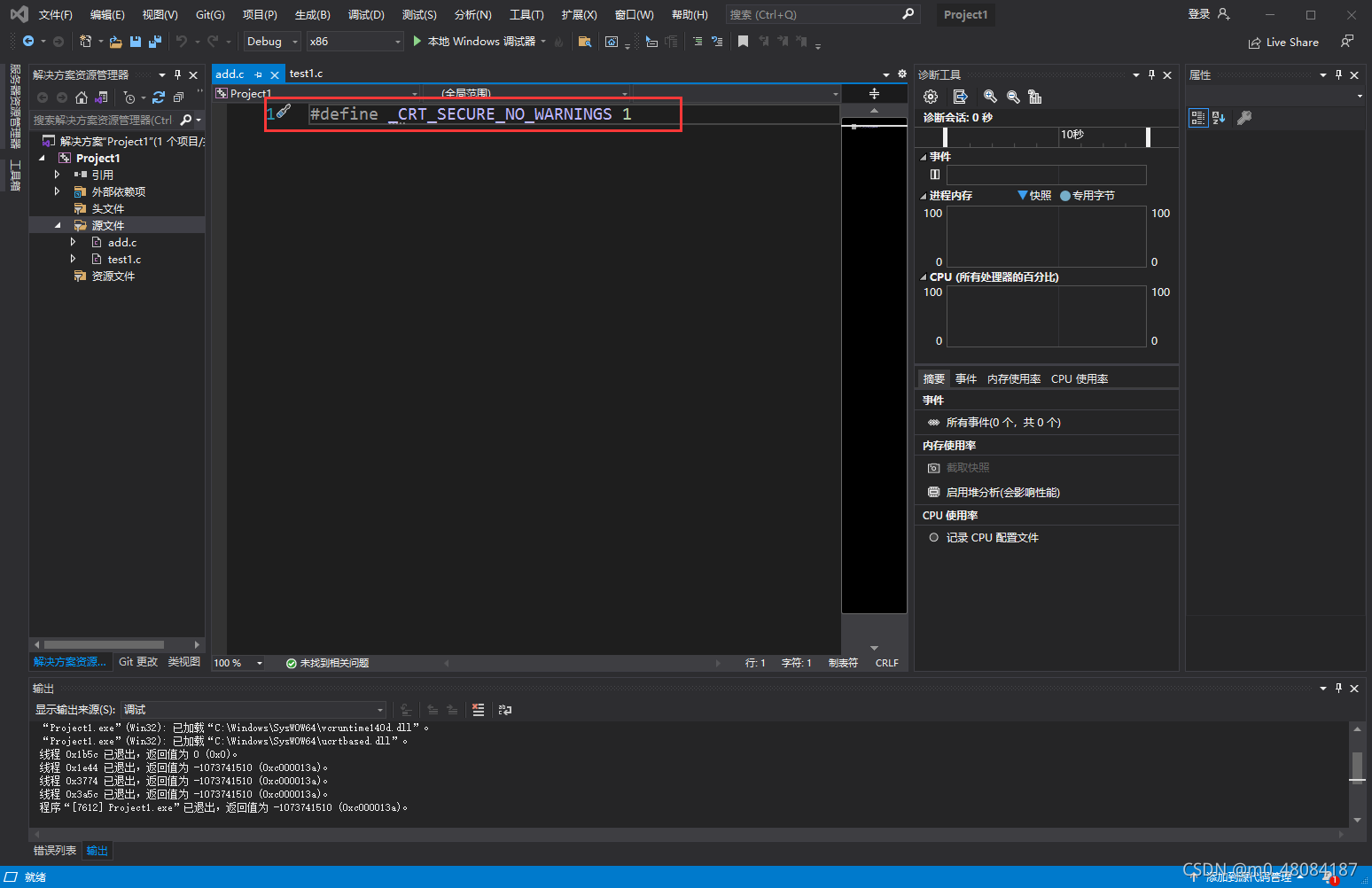This screenshot has height=888, width=1372.
Task: Switch to the test1.c editor tab
Action: pos(306,74)
